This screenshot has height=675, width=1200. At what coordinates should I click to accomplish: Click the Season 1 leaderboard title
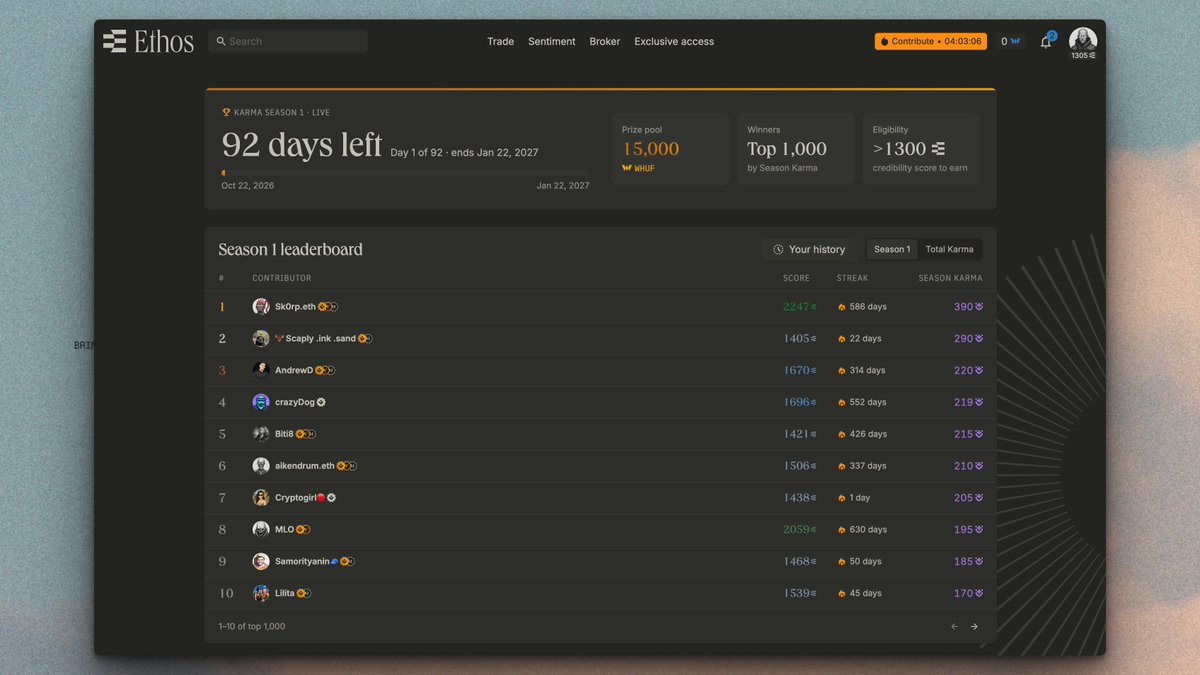[291, 250]
